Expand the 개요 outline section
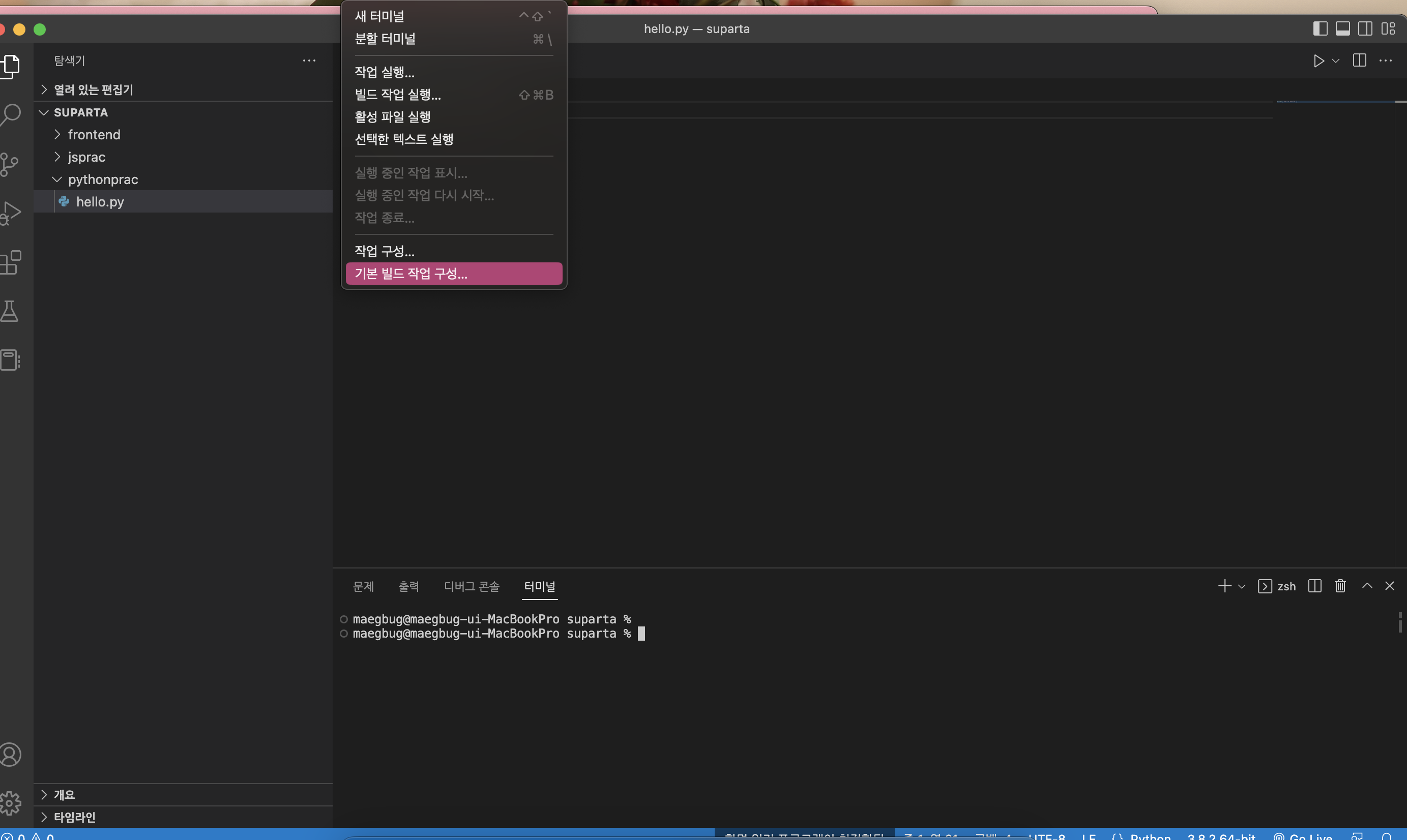 tap(183, 795)
